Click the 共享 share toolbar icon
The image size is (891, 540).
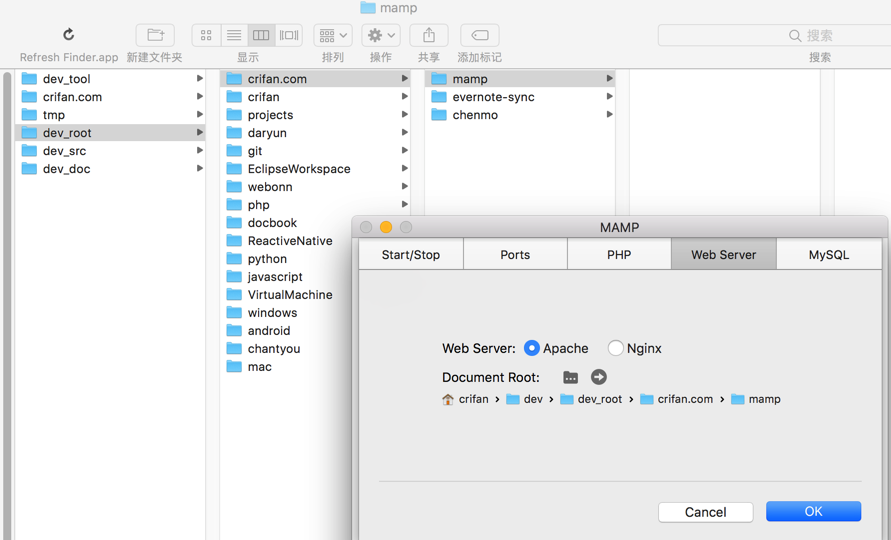429,35
